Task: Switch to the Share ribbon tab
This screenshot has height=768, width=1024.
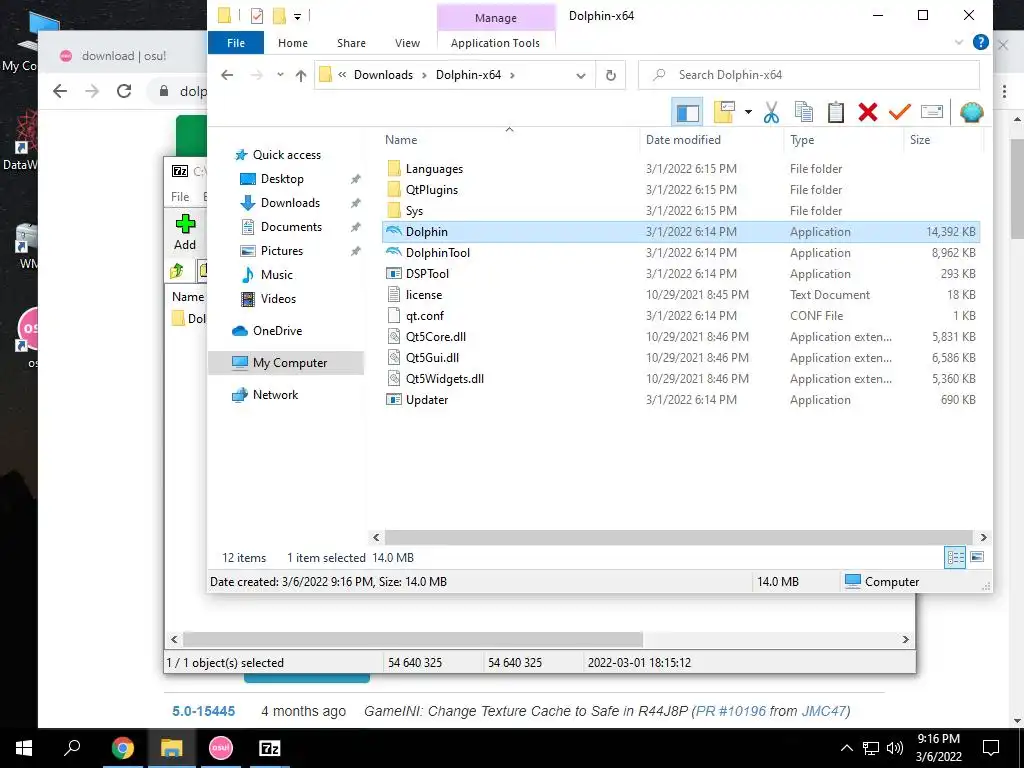Action: (351, 43)
